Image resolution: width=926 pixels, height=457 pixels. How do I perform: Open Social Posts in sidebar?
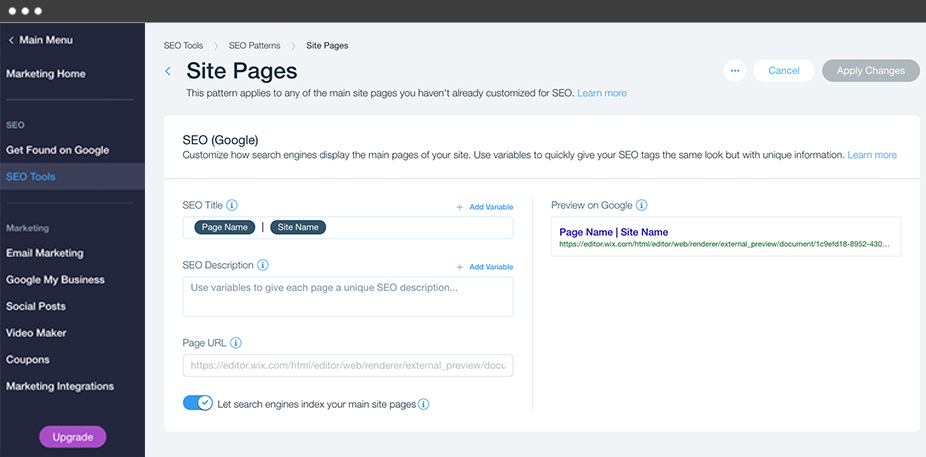(x=35, y=306)
